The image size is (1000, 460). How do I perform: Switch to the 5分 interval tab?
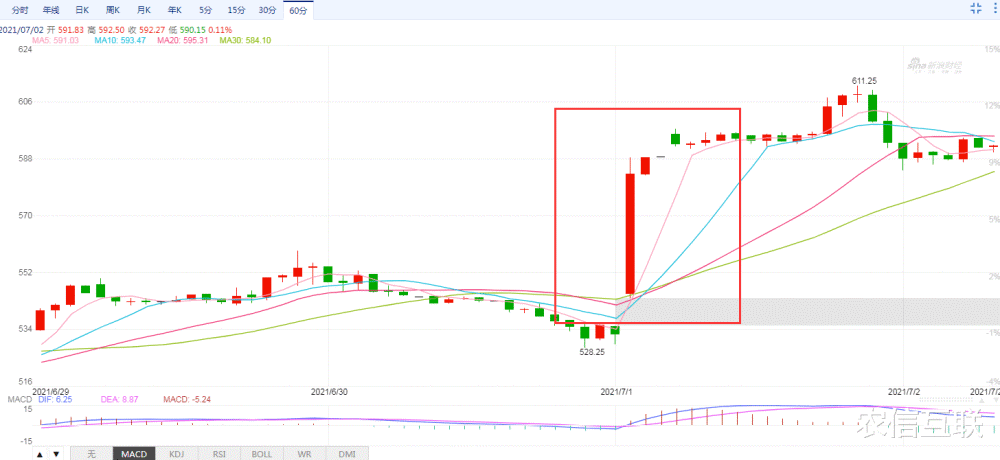pyautogui.click(x=205, y=10)
